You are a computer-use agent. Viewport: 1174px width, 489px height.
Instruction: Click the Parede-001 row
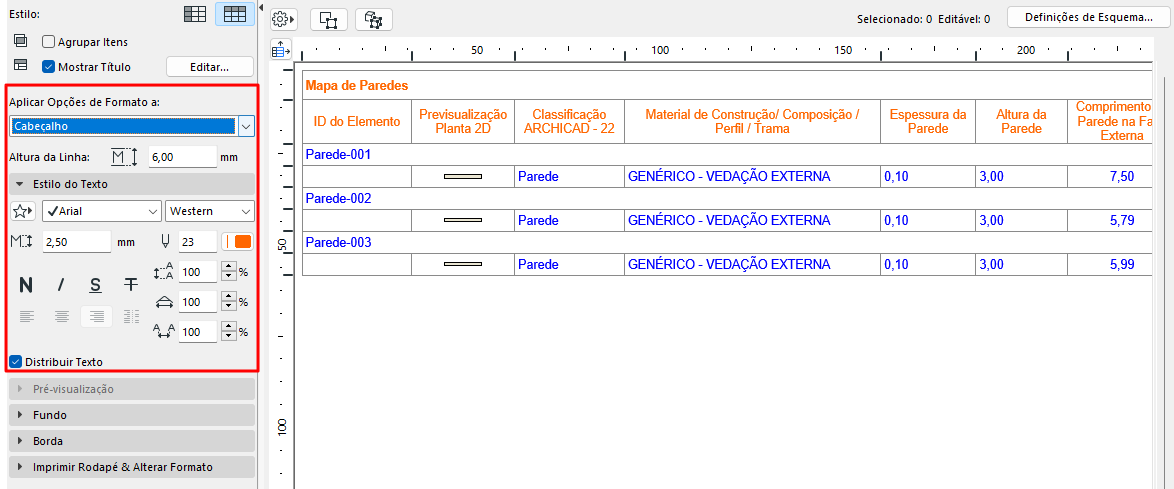tap(726, 155)
